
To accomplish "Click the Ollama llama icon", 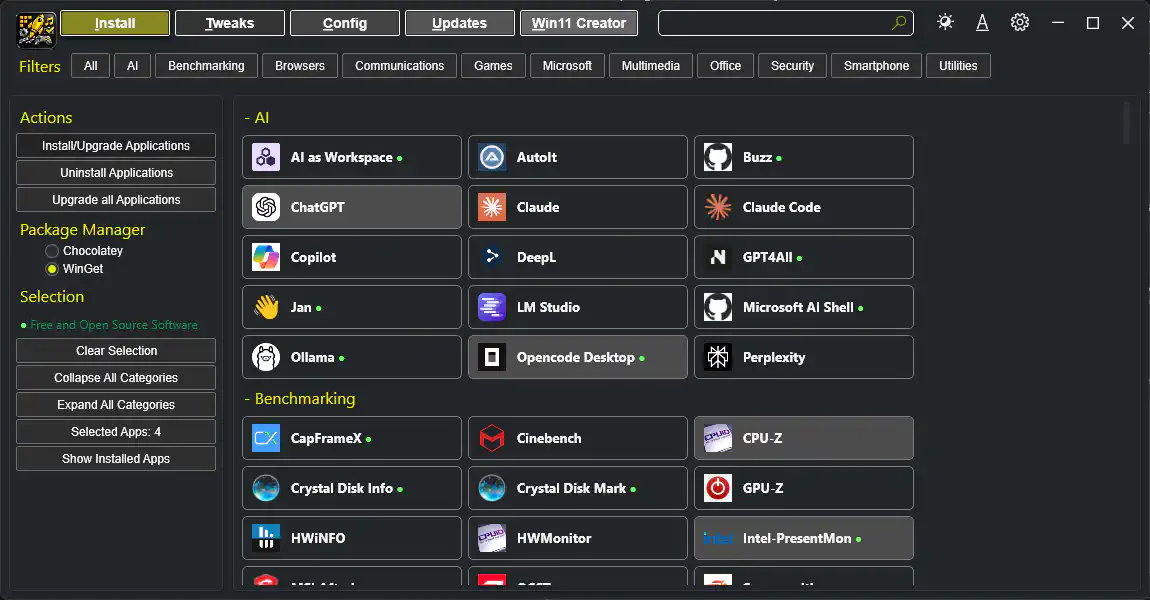I will pyautogui.click(x=265, y=357).
